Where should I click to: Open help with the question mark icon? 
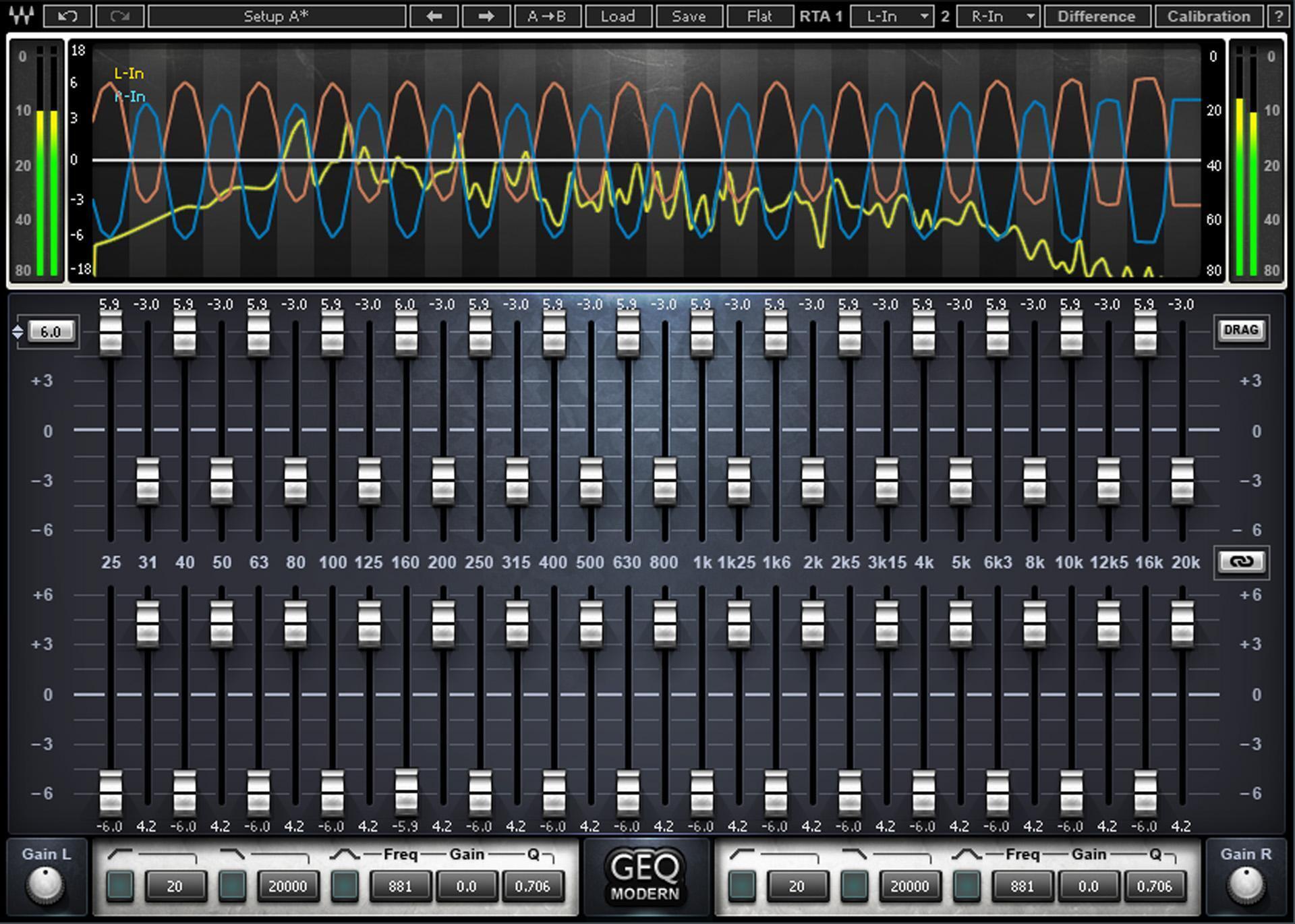(x=1281, y=16)
